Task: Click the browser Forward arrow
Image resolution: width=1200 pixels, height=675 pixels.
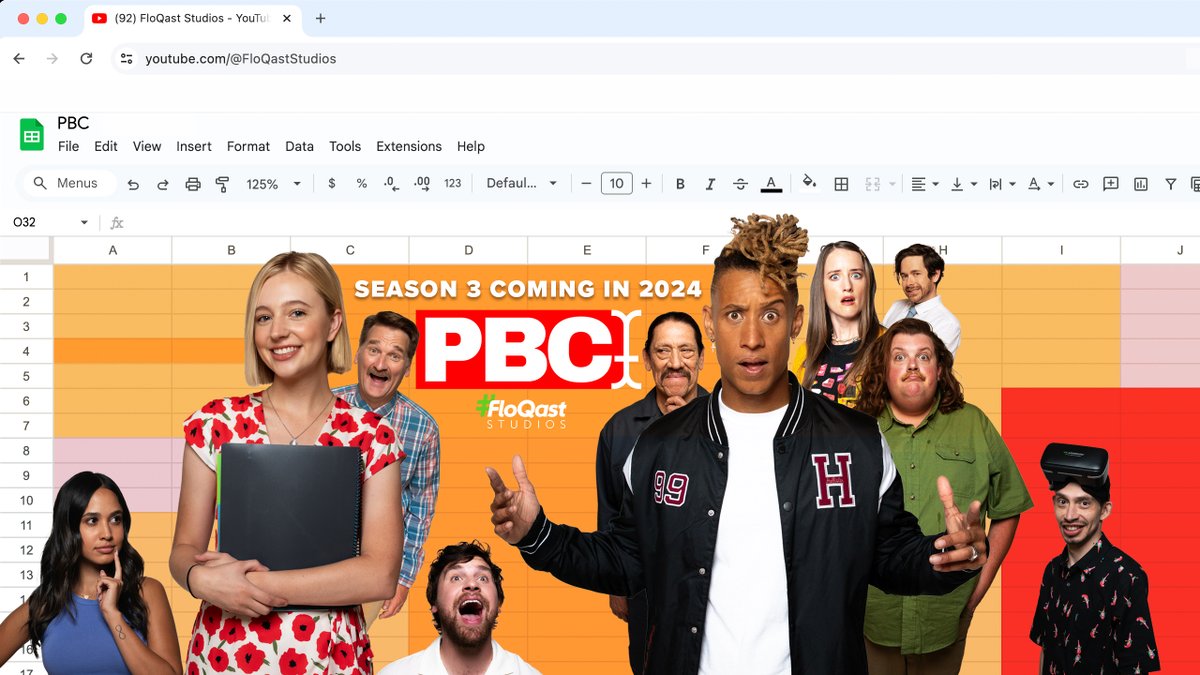Action: click(x=53, y=59)
